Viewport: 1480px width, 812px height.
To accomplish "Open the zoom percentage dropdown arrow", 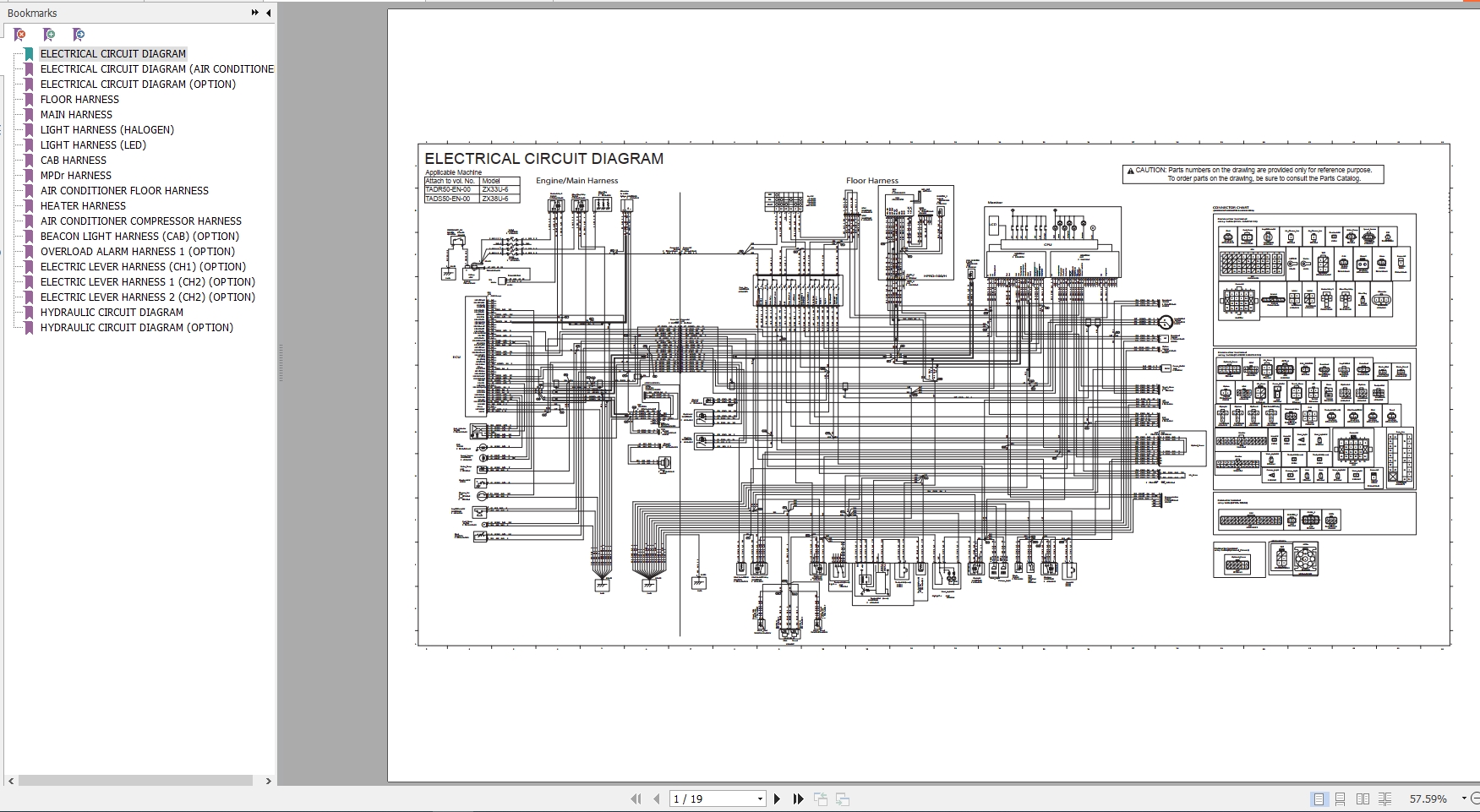I will pyautogui.click(x=1465, y=798).
